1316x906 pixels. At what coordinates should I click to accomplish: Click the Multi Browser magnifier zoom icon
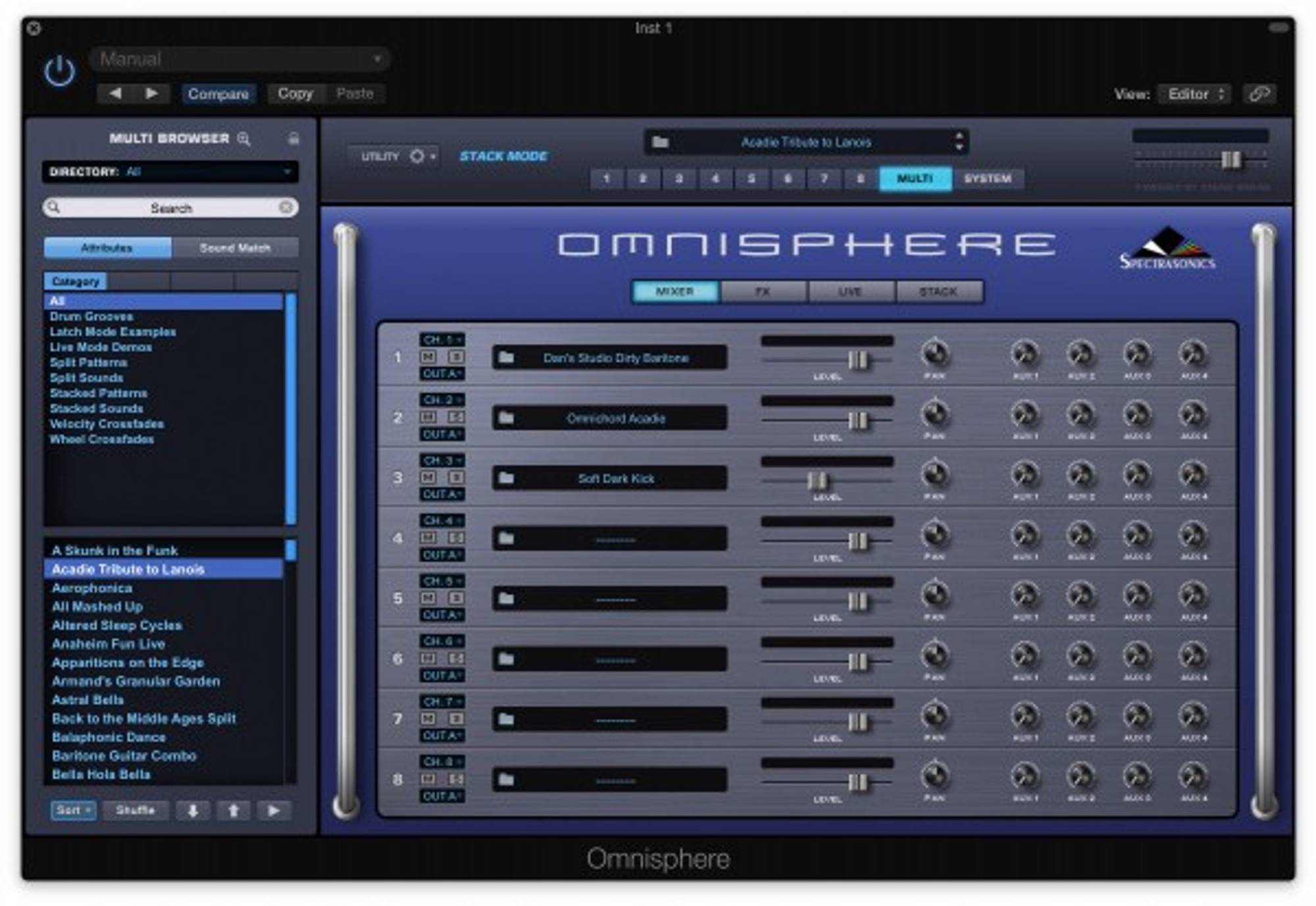[x=243, y=139]
